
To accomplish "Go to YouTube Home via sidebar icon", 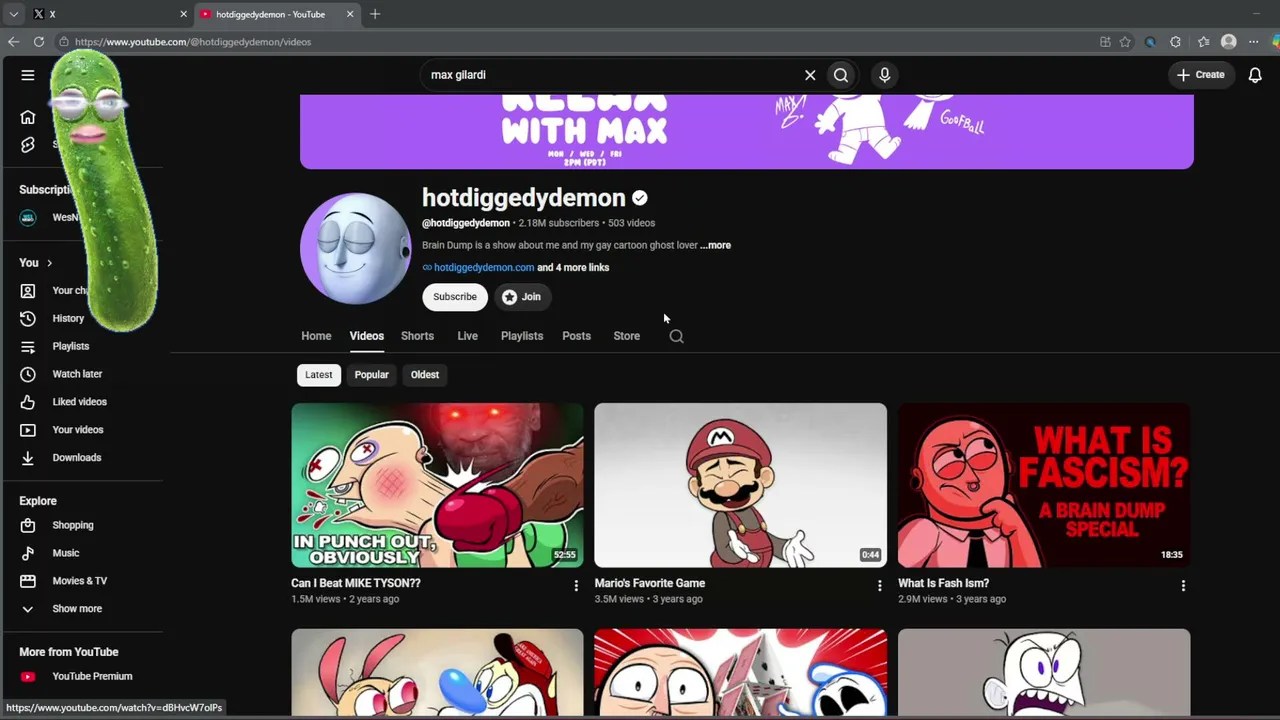I will (x=28, y=117).
